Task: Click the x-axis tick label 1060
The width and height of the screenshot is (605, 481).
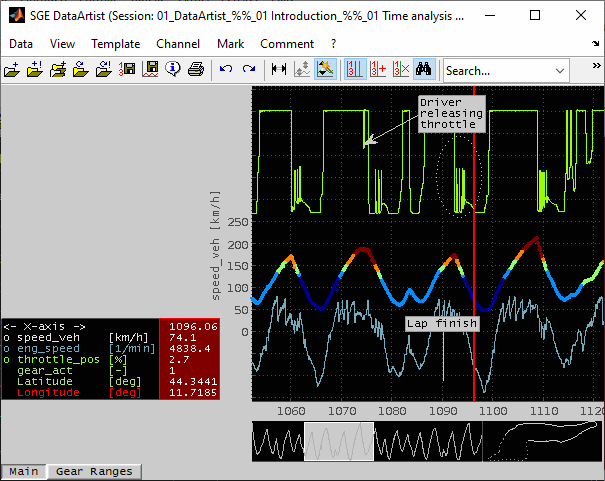Action: tap(291, 411)
